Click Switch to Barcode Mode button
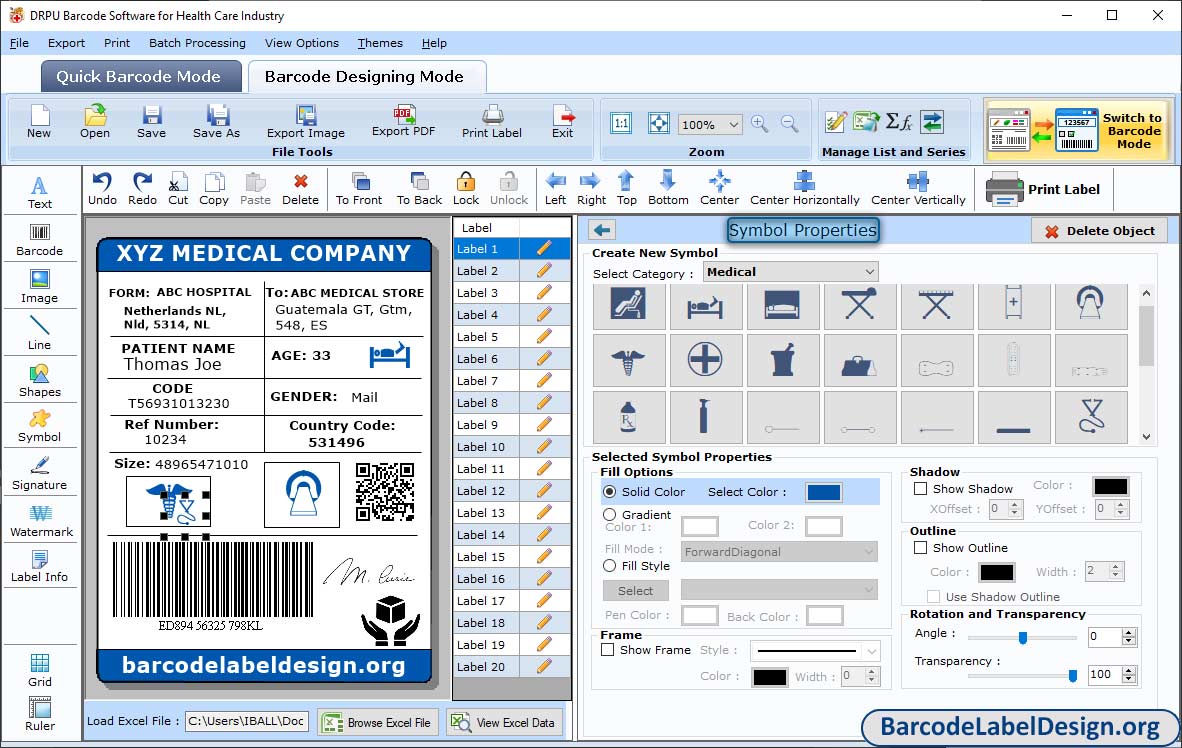This screenshot has height=748, width=1182. 1078,130
